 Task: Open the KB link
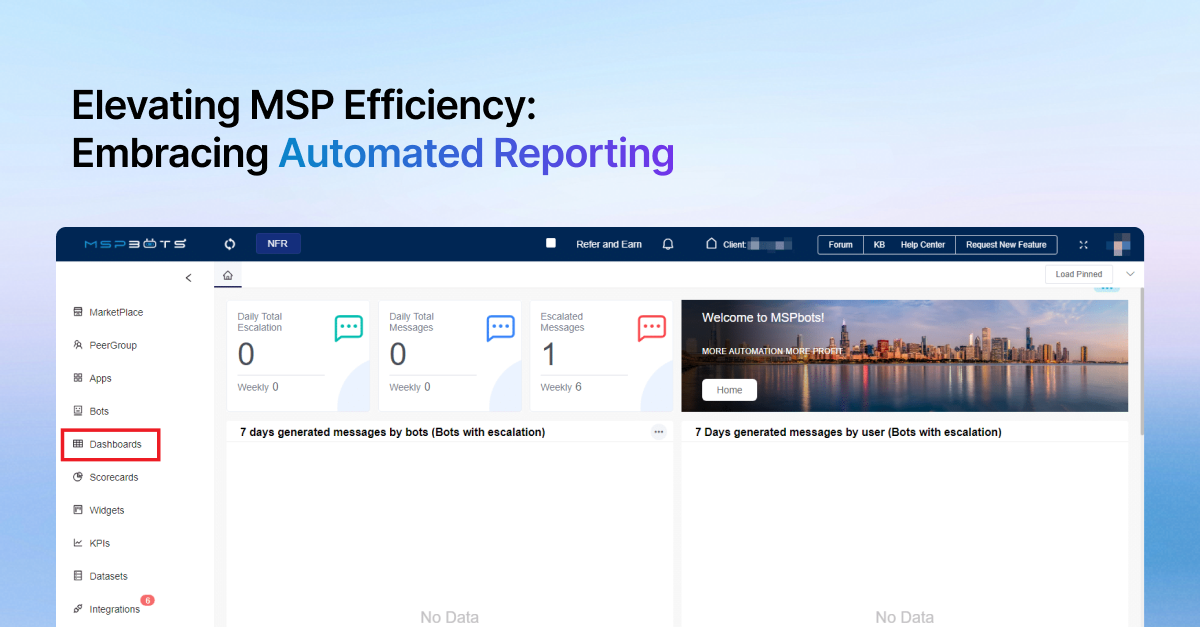tap(879, 245)
